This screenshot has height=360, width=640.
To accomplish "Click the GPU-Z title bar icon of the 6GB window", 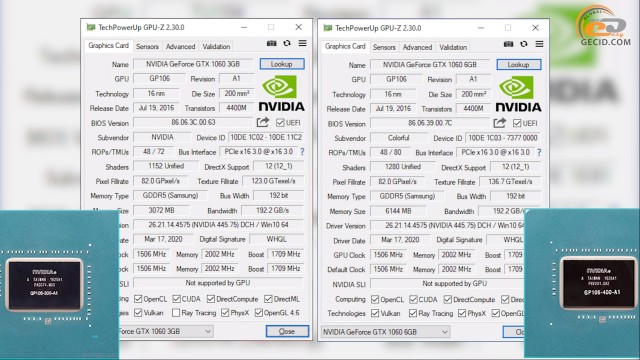I will [327, 28].
